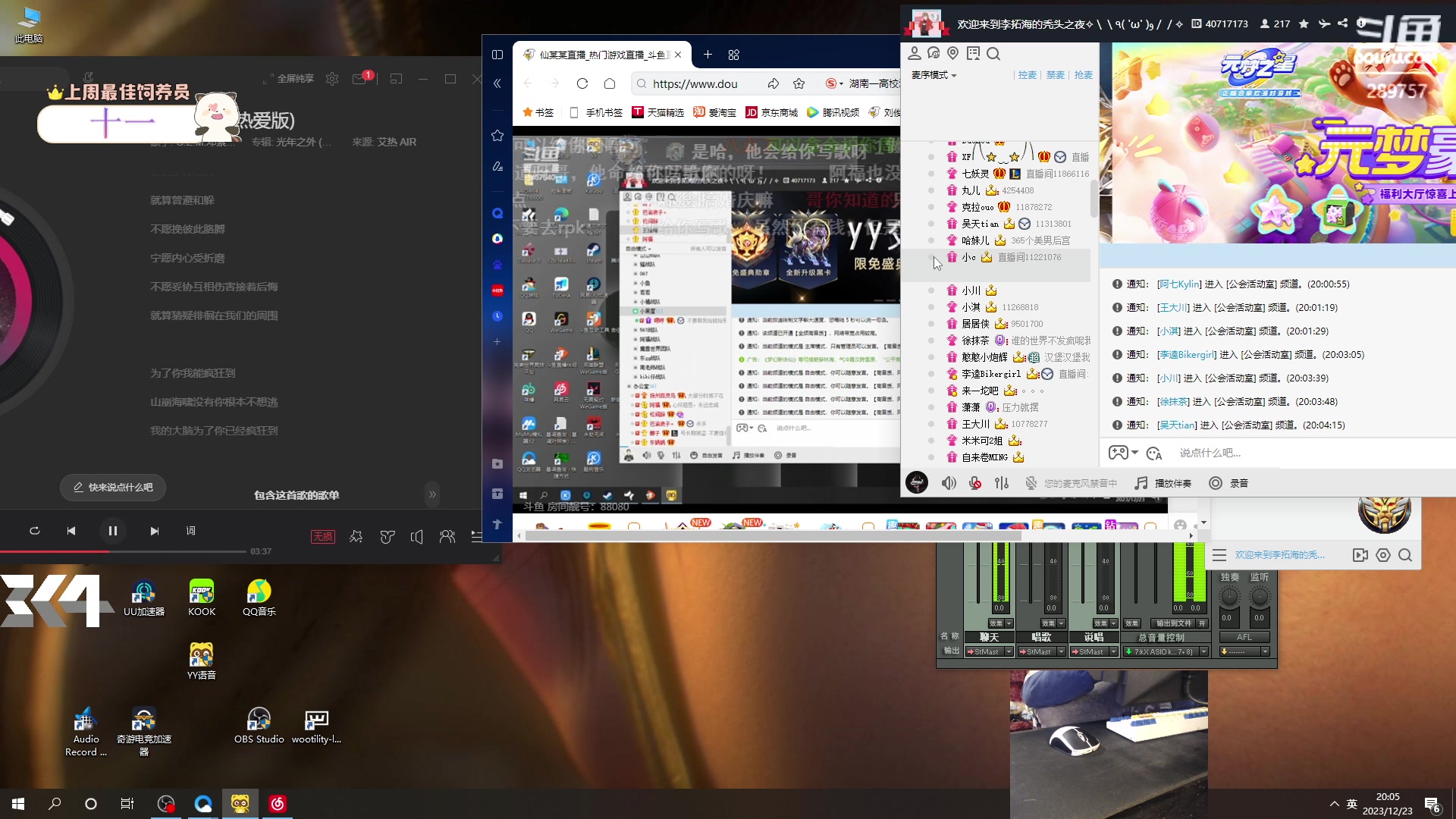
Task: Bookmark the page with star icon in browser
Action: click(x=799, y=83)
